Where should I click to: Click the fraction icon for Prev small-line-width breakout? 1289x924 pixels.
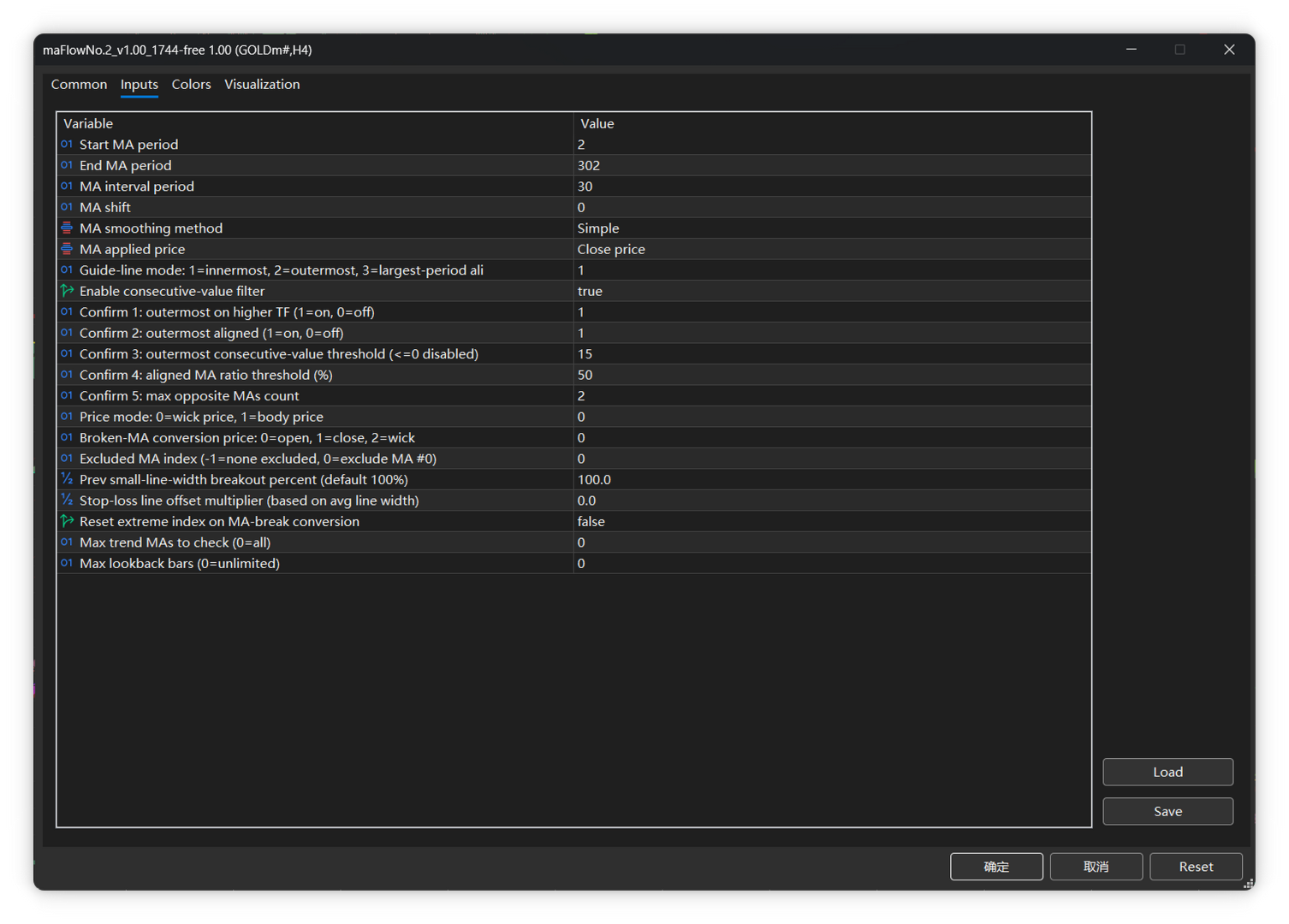(67, 479)
